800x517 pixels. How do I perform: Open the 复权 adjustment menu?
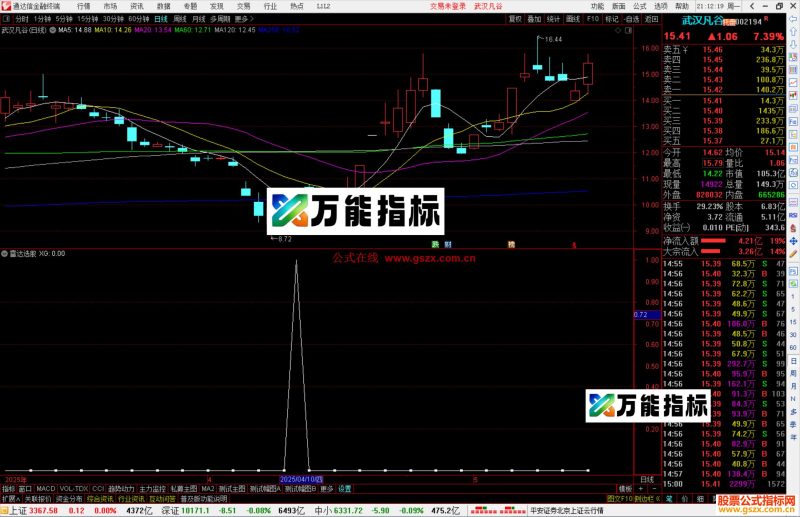[x=515, y=19]
